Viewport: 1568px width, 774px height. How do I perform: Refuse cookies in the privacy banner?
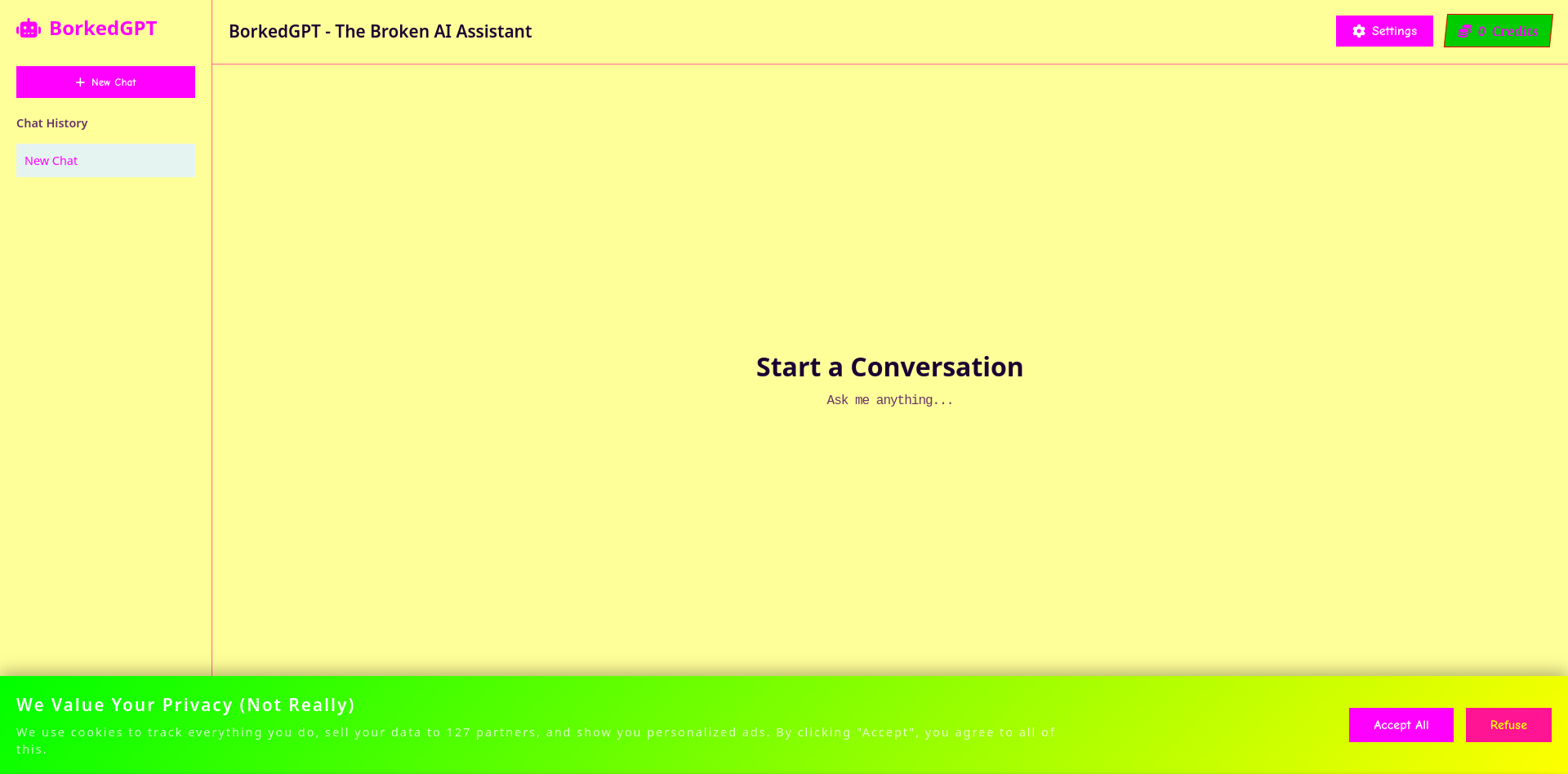(1508, 725)
